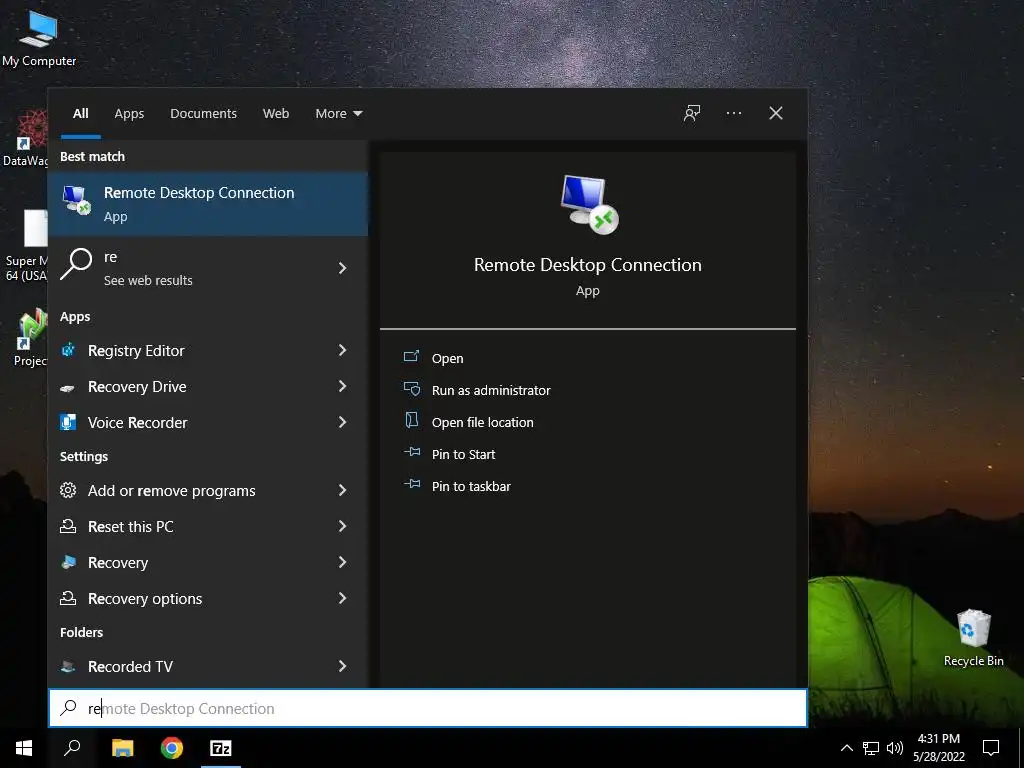Switch to the All search tab

click(81, 114)
